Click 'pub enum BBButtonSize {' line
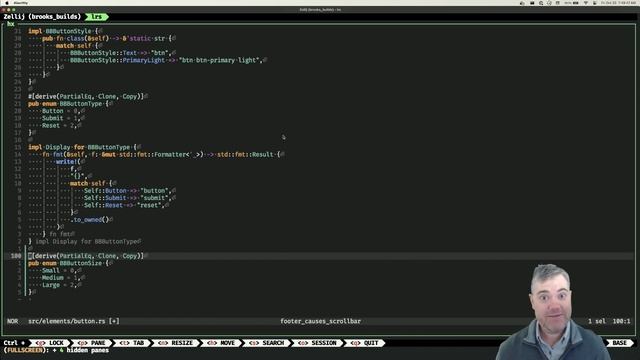 pyautogui.click(x=68, y=263)
